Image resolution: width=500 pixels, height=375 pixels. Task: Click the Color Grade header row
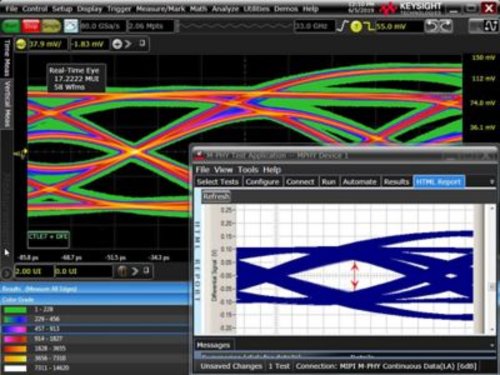point(95,299)
